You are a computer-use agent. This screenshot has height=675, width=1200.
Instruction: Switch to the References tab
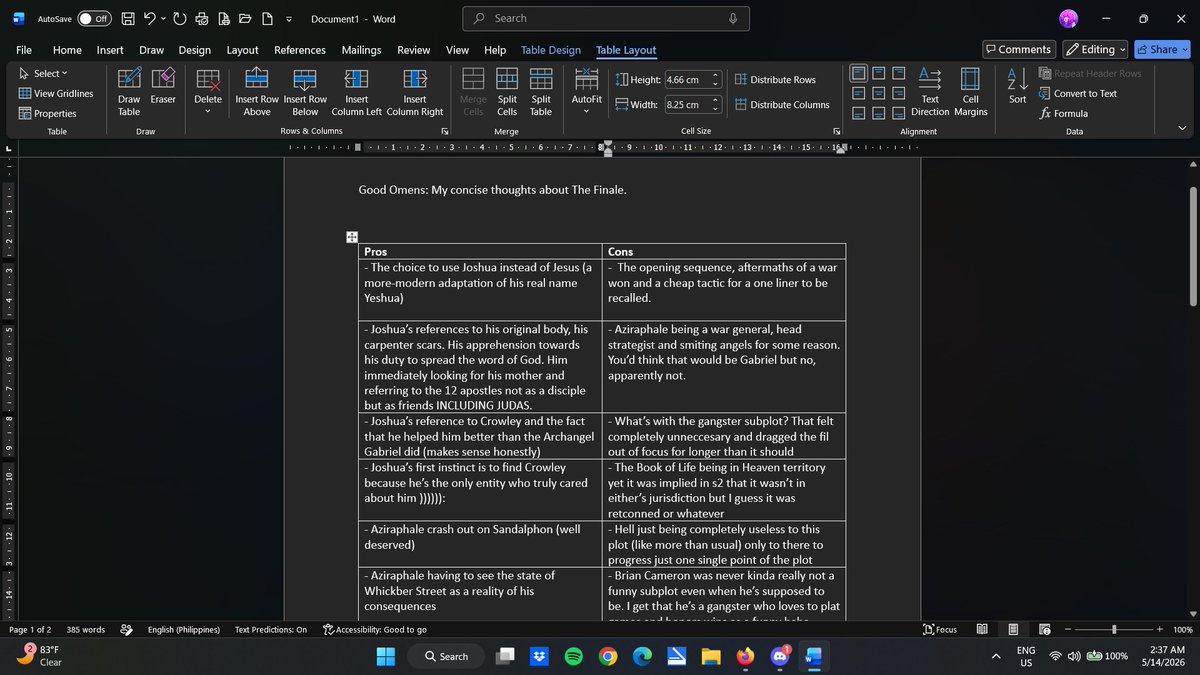pyautogui.click(x=300, y=50)
